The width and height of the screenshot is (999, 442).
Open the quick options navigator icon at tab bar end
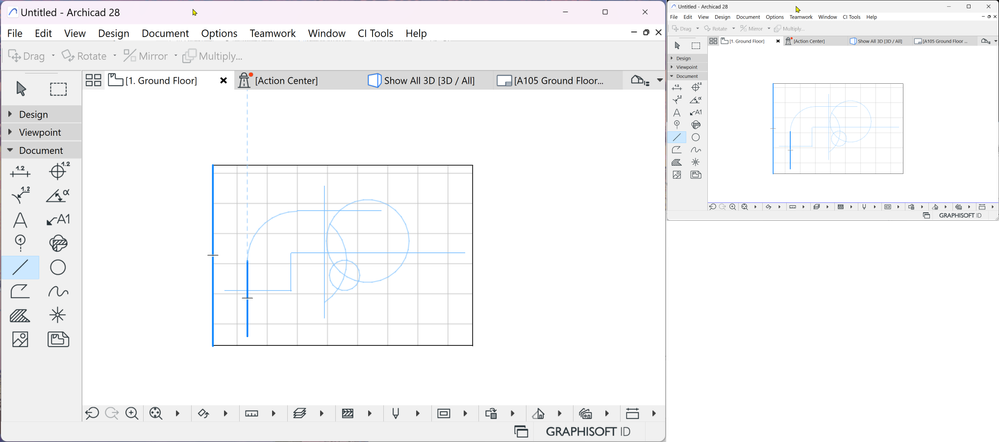pyautogui.click(x=639, y=80)
